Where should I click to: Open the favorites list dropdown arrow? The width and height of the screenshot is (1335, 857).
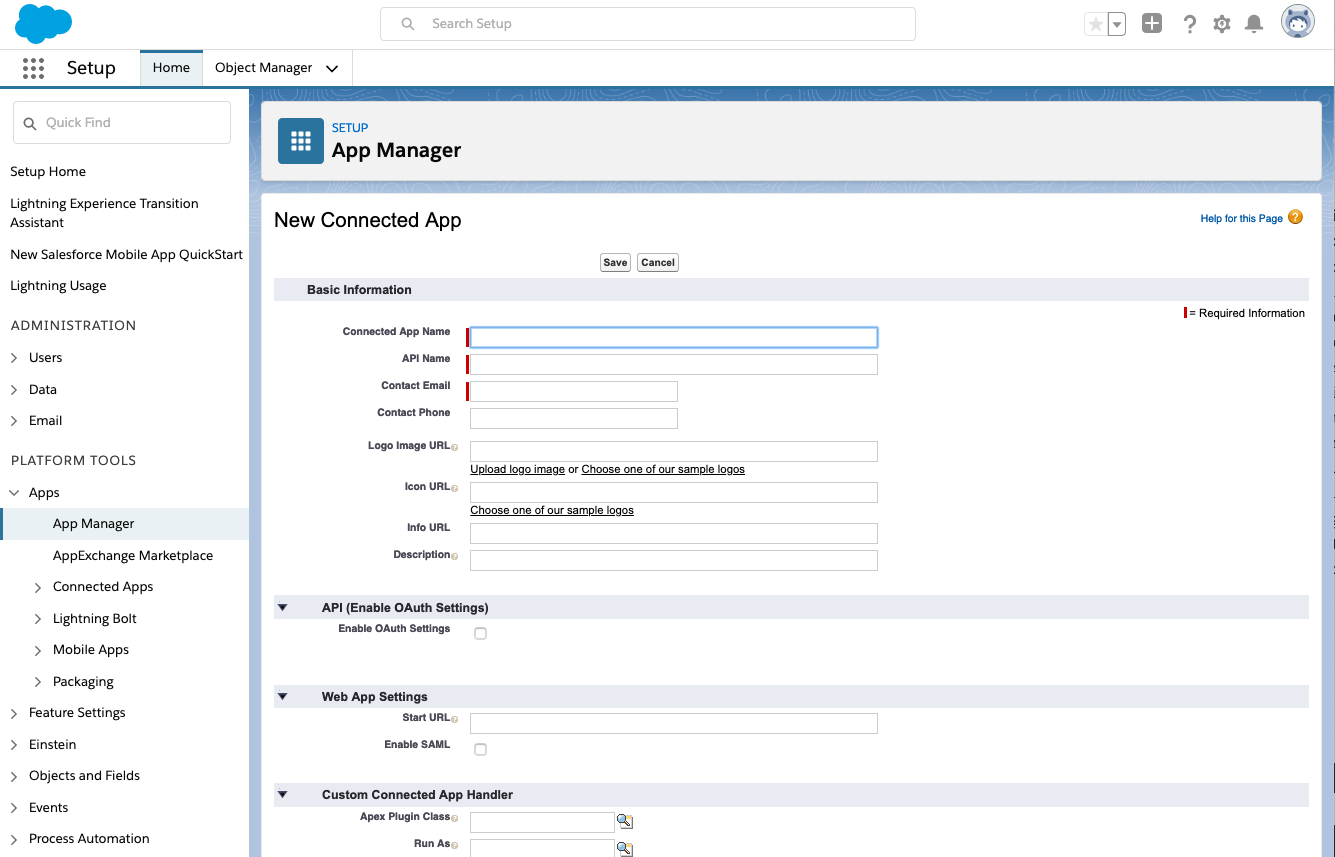point(1117,24)
